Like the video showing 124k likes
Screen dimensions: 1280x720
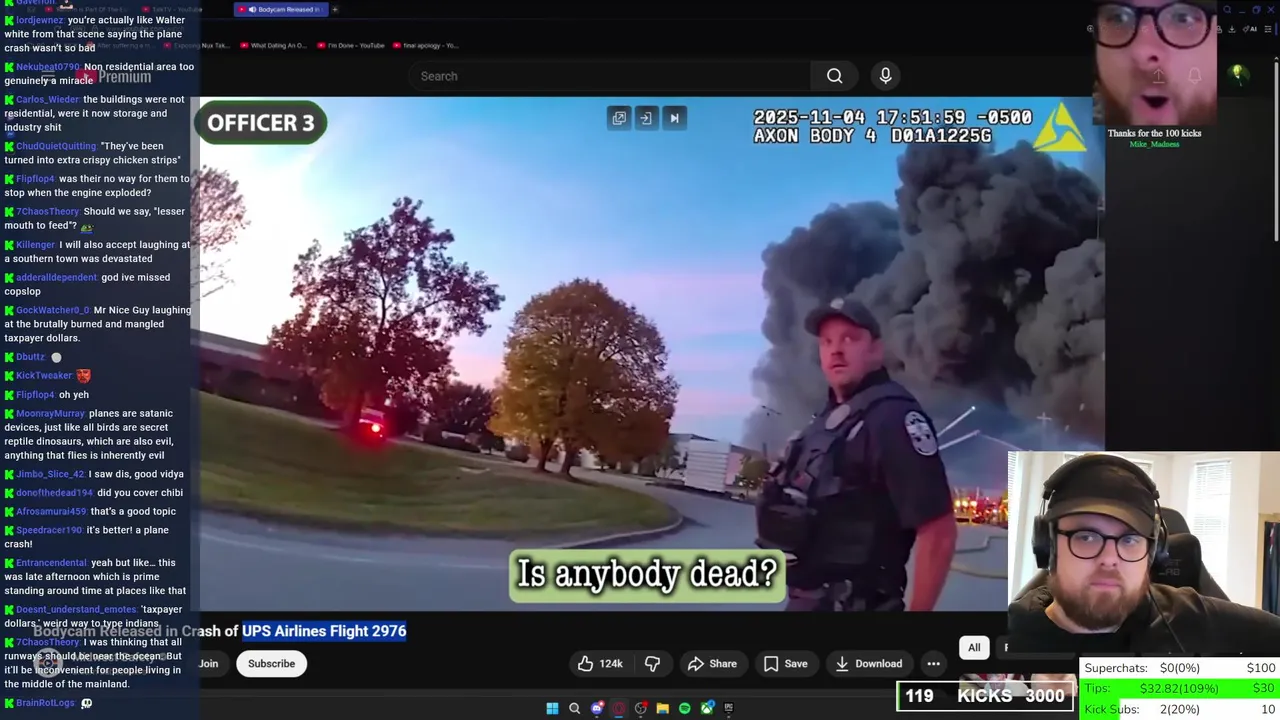pos(601,664)
